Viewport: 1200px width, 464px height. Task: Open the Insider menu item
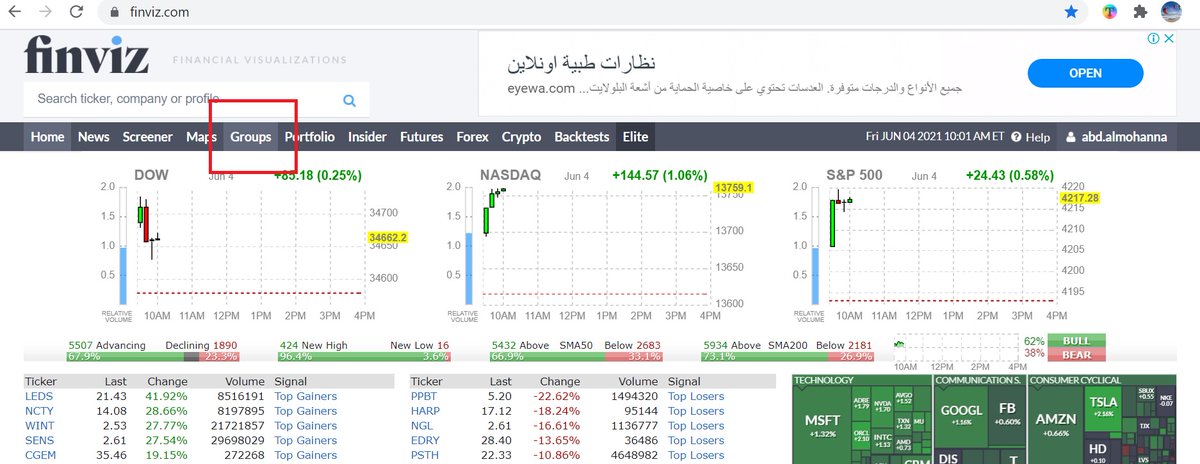point(367,137)
